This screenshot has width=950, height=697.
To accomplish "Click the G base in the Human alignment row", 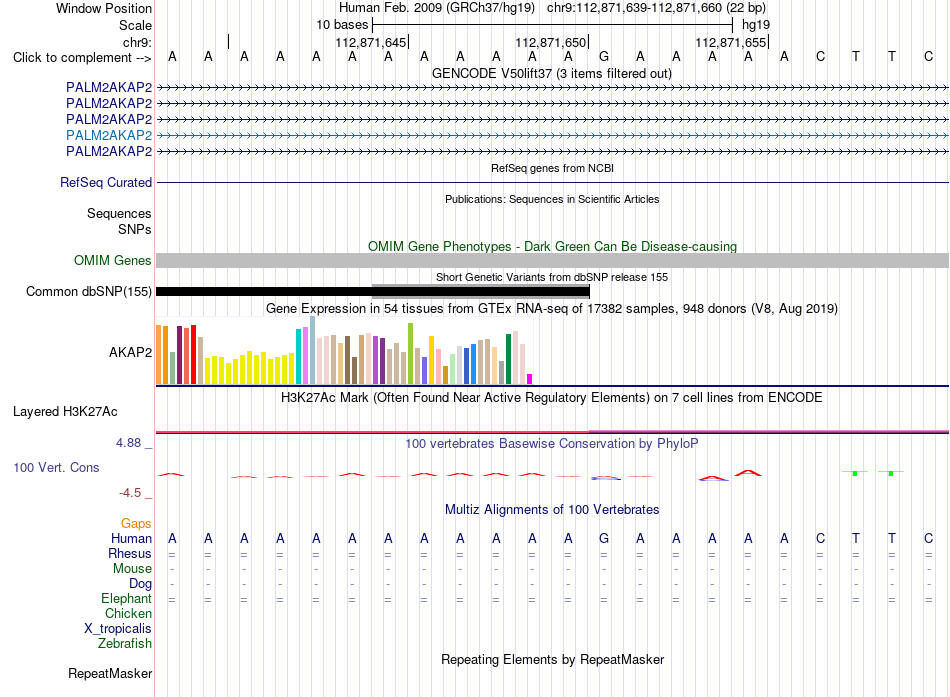I will tap(604, 538).
